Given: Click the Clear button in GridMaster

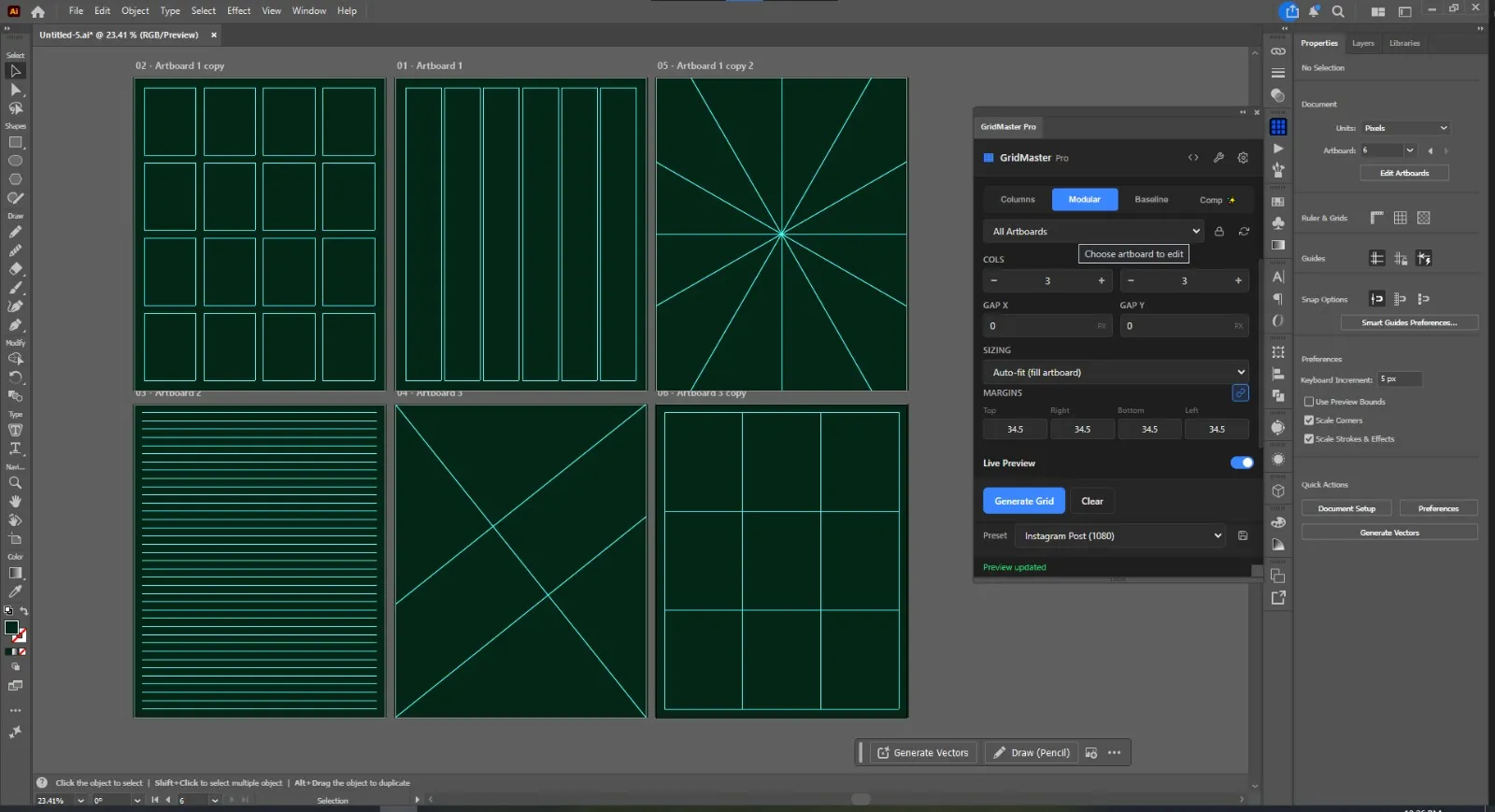Looking at the screenshot, I should coord(1092,501).
